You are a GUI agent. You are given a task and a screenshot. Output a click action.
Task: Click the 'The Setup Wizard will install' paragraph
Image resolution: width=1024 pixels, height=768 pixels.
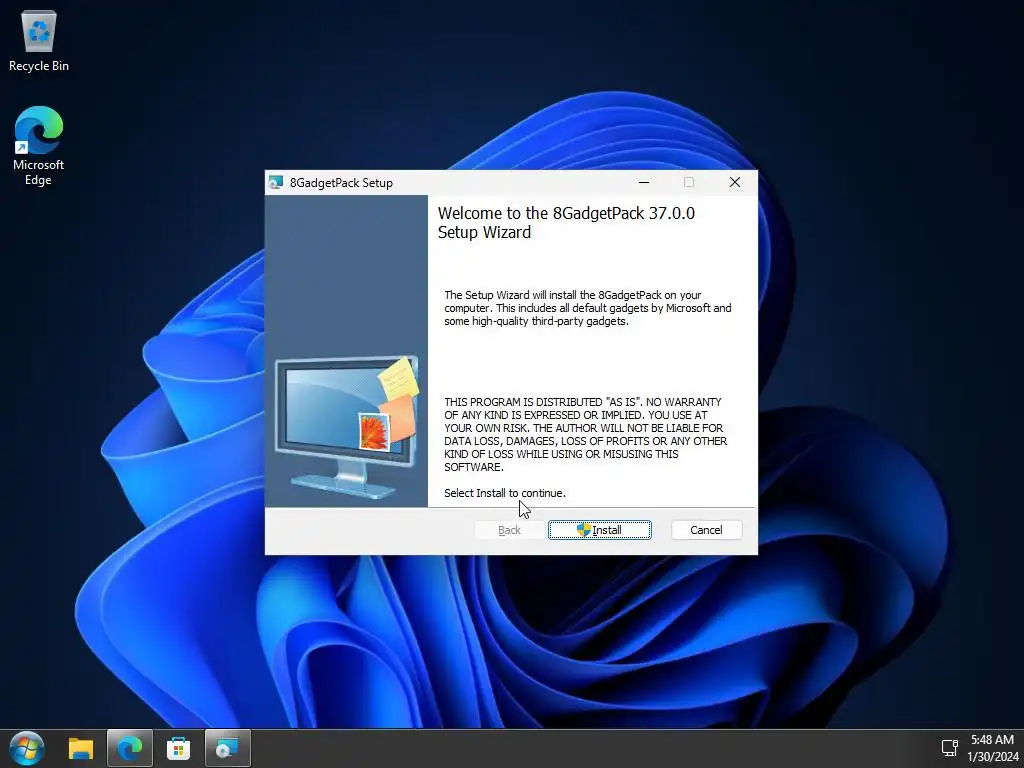(x=588, y=308)
